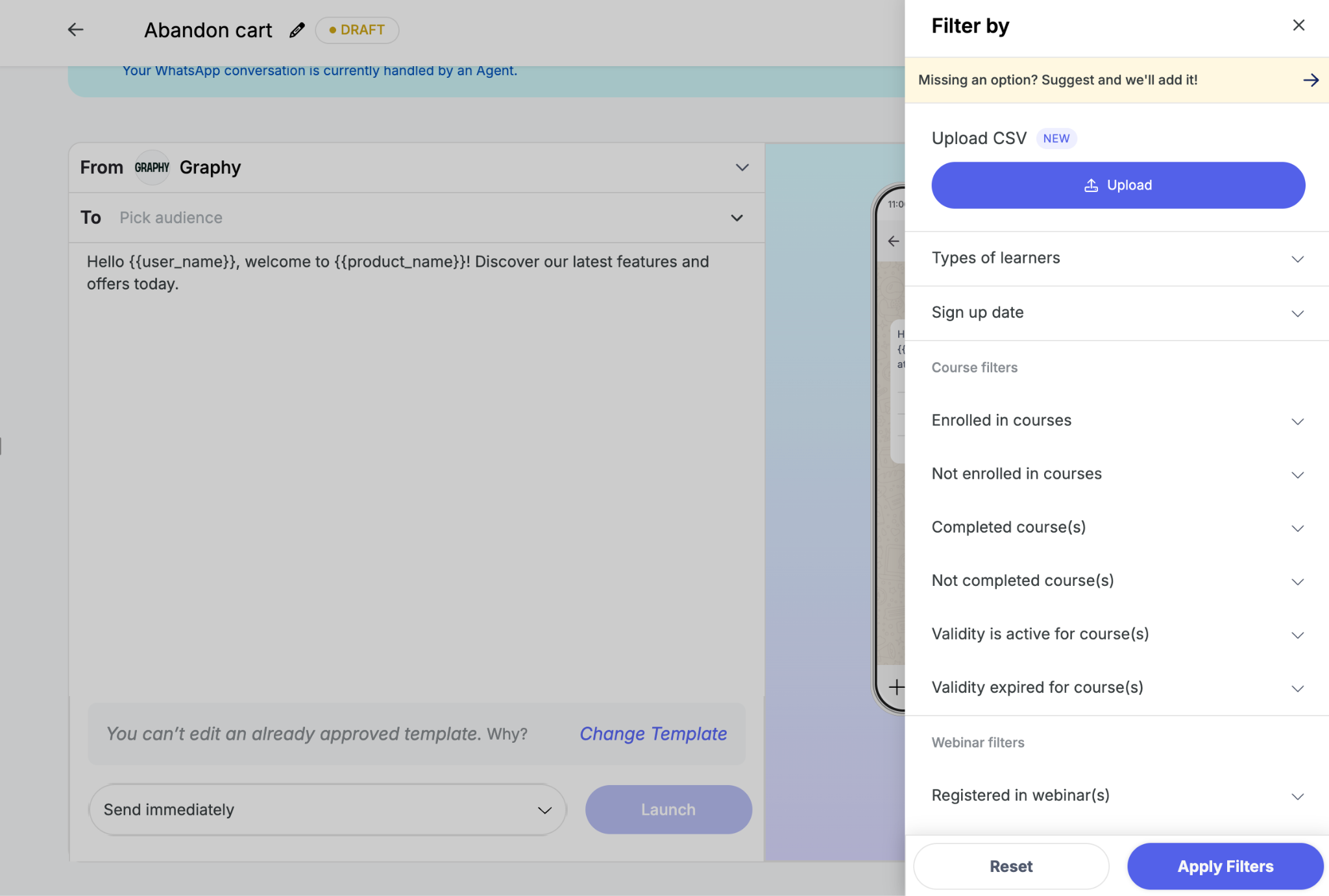
Task: Launch the campaign
Action: pyautogui.click(x=668, y=810)
